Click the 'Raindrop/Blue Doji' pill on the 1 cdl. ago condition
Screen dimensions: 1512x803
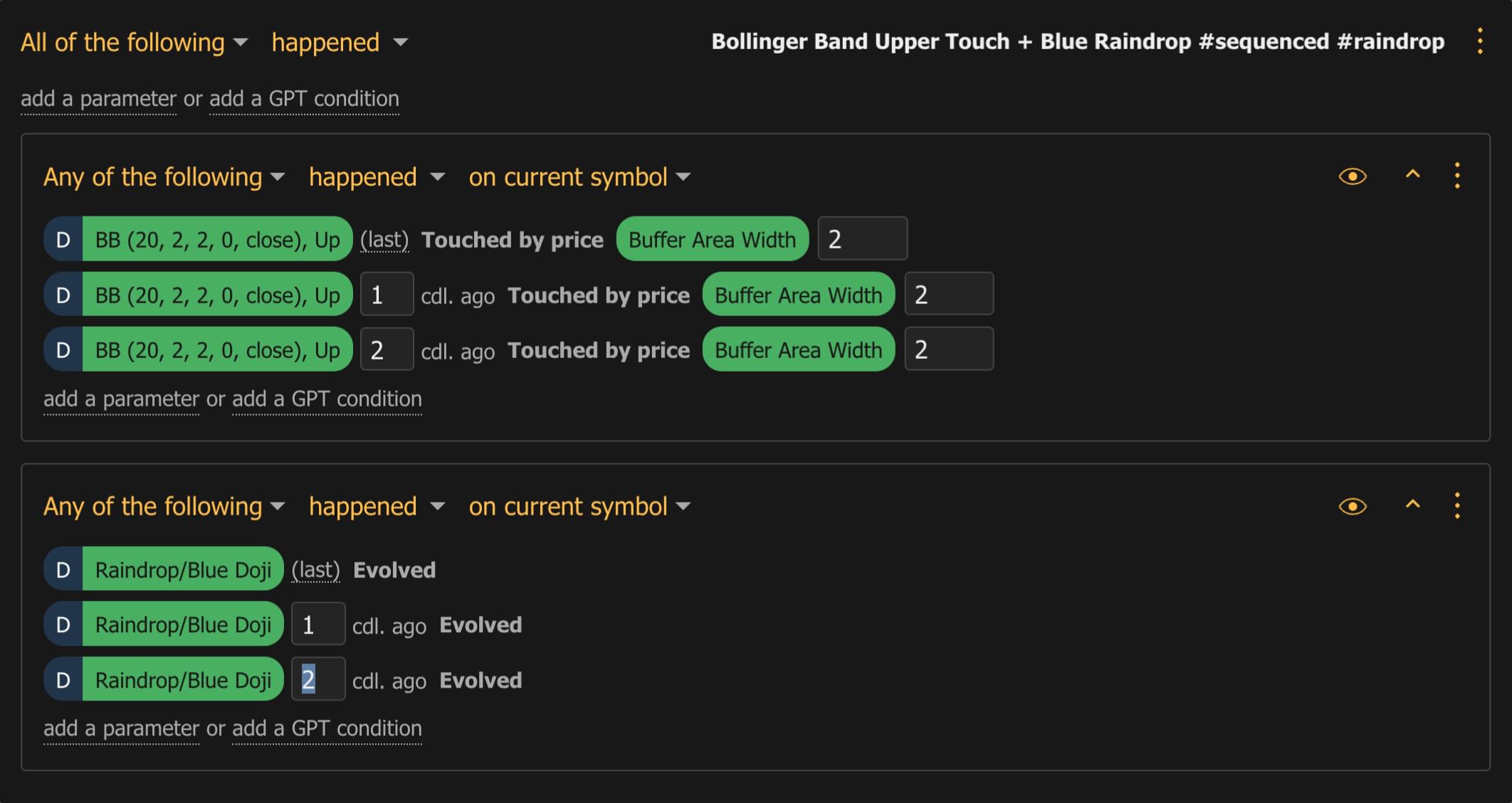pyautogui.click(x=182, y=624)
